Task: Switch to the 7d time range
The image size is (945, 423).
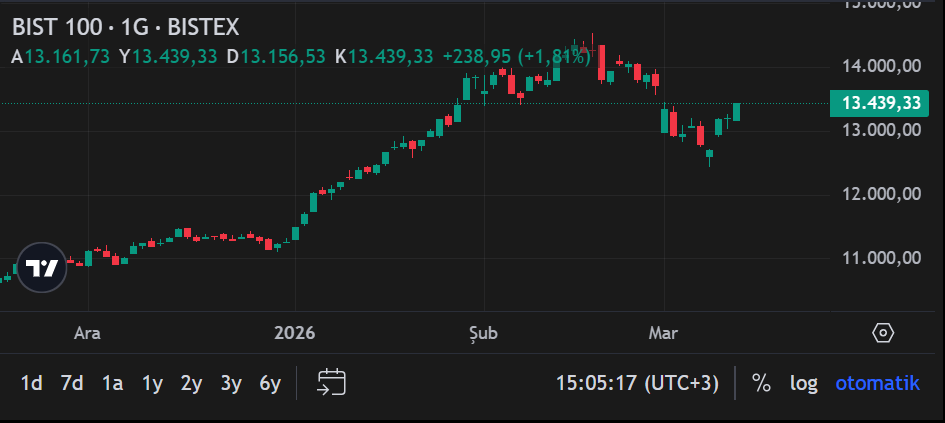Action: coord(72,383)
